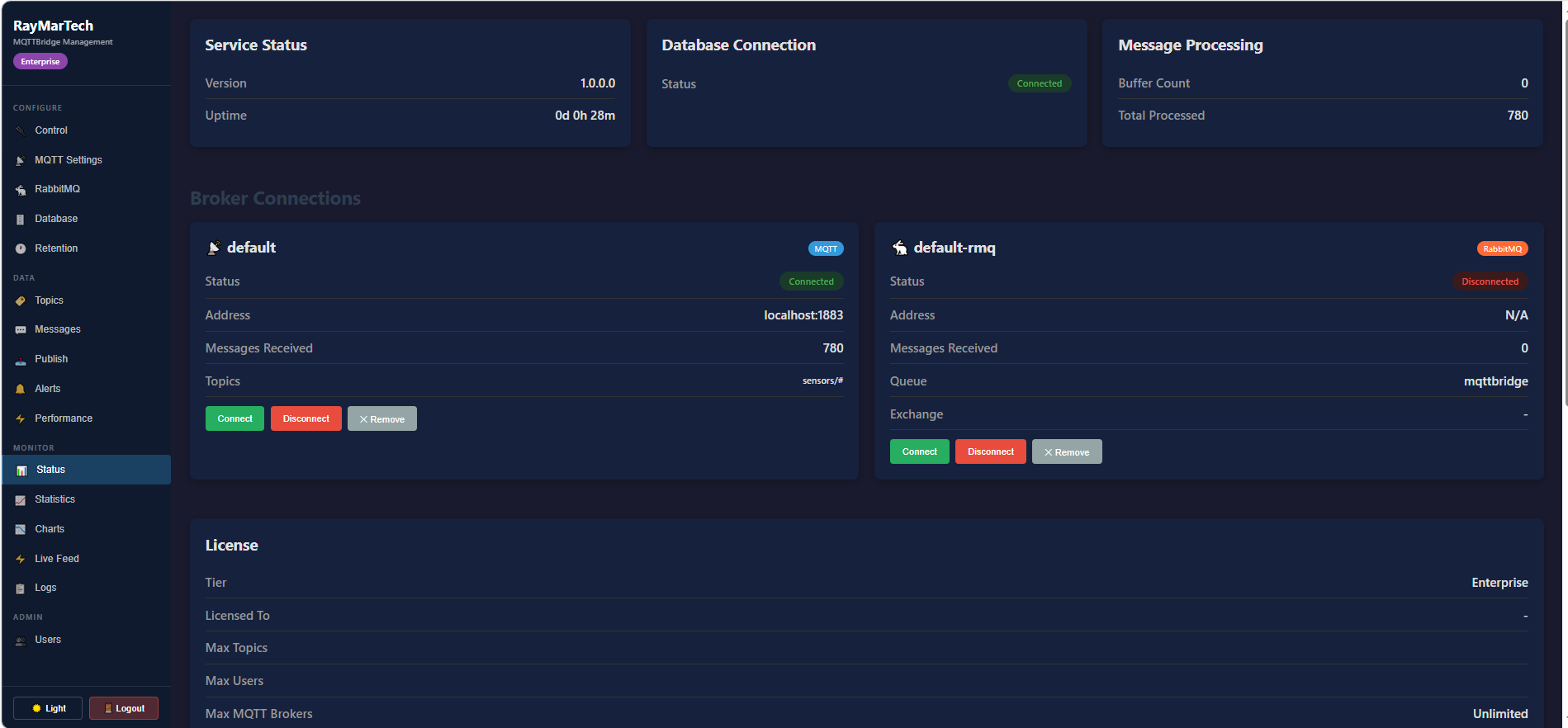The image size is (1568, 728).
Task: Click the Charts trend icon
Action: coord(21,529)
